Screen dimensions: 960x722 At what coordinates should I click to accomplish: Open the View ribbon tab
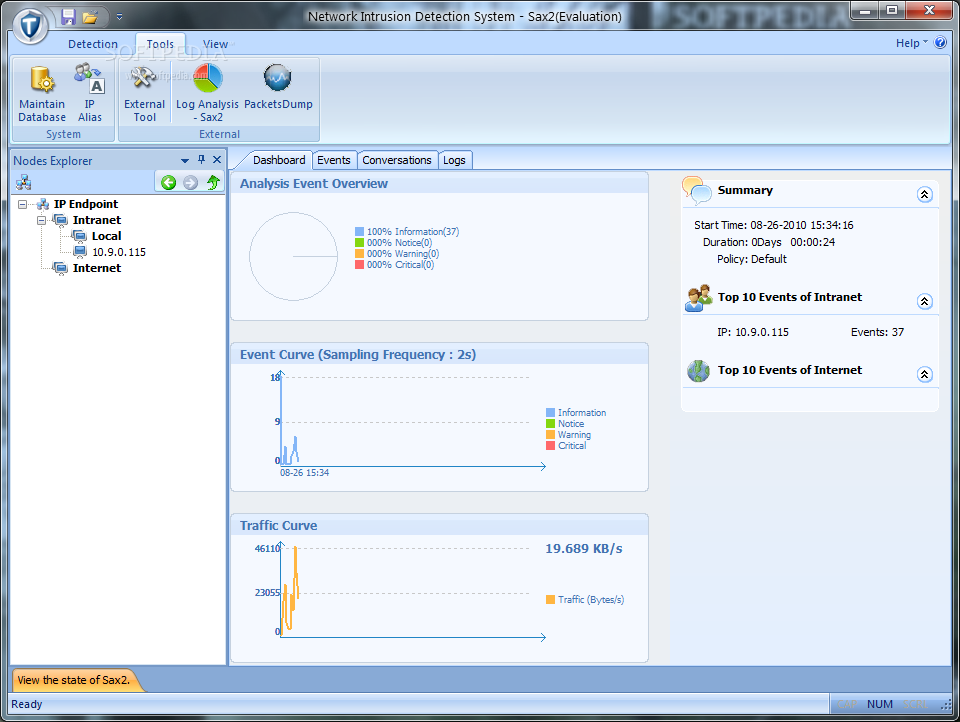pos(215,44)
